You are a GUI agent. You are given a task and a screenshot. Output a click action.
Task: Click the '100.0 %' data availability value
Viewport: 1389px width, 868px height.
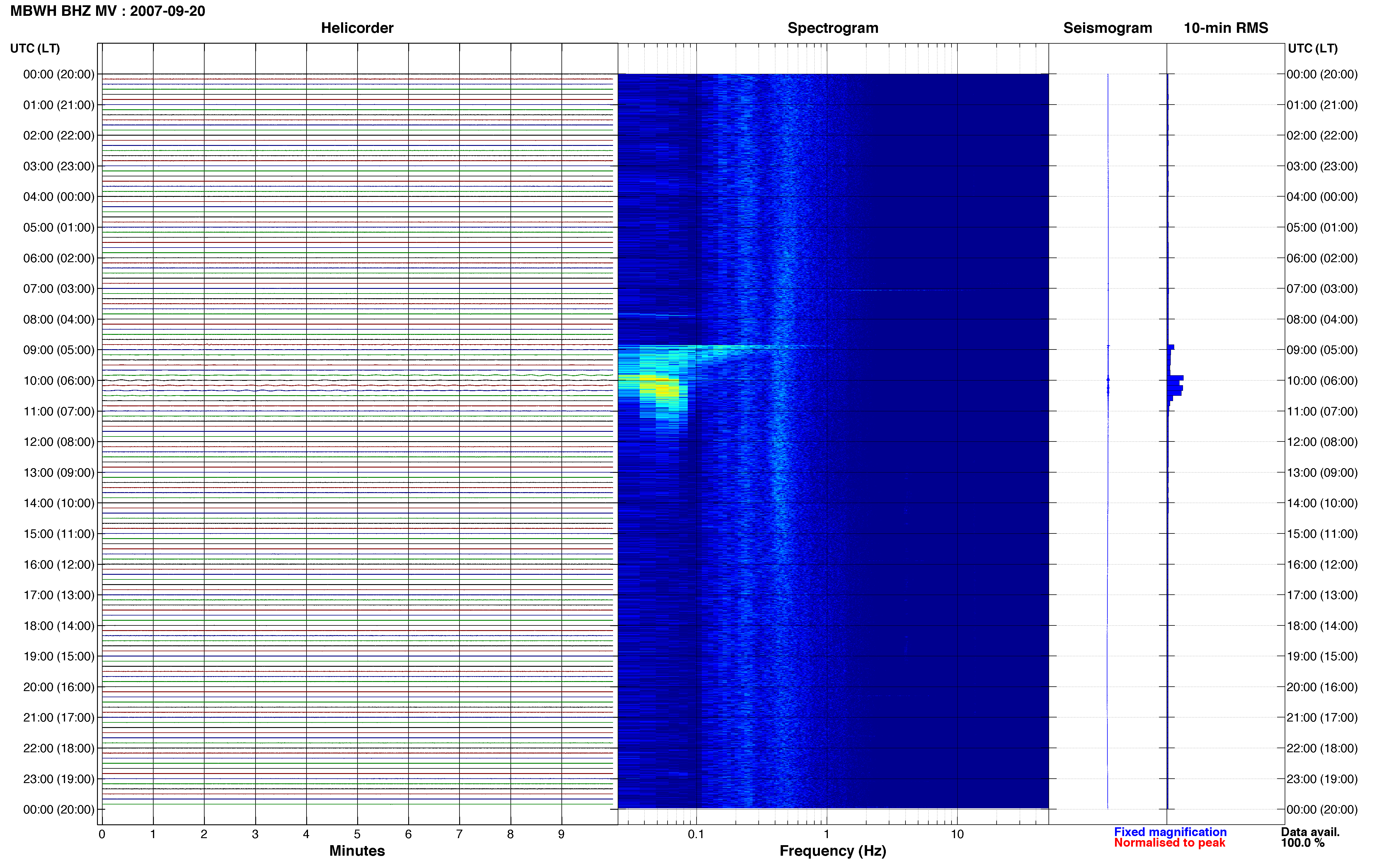point(1302,843)
